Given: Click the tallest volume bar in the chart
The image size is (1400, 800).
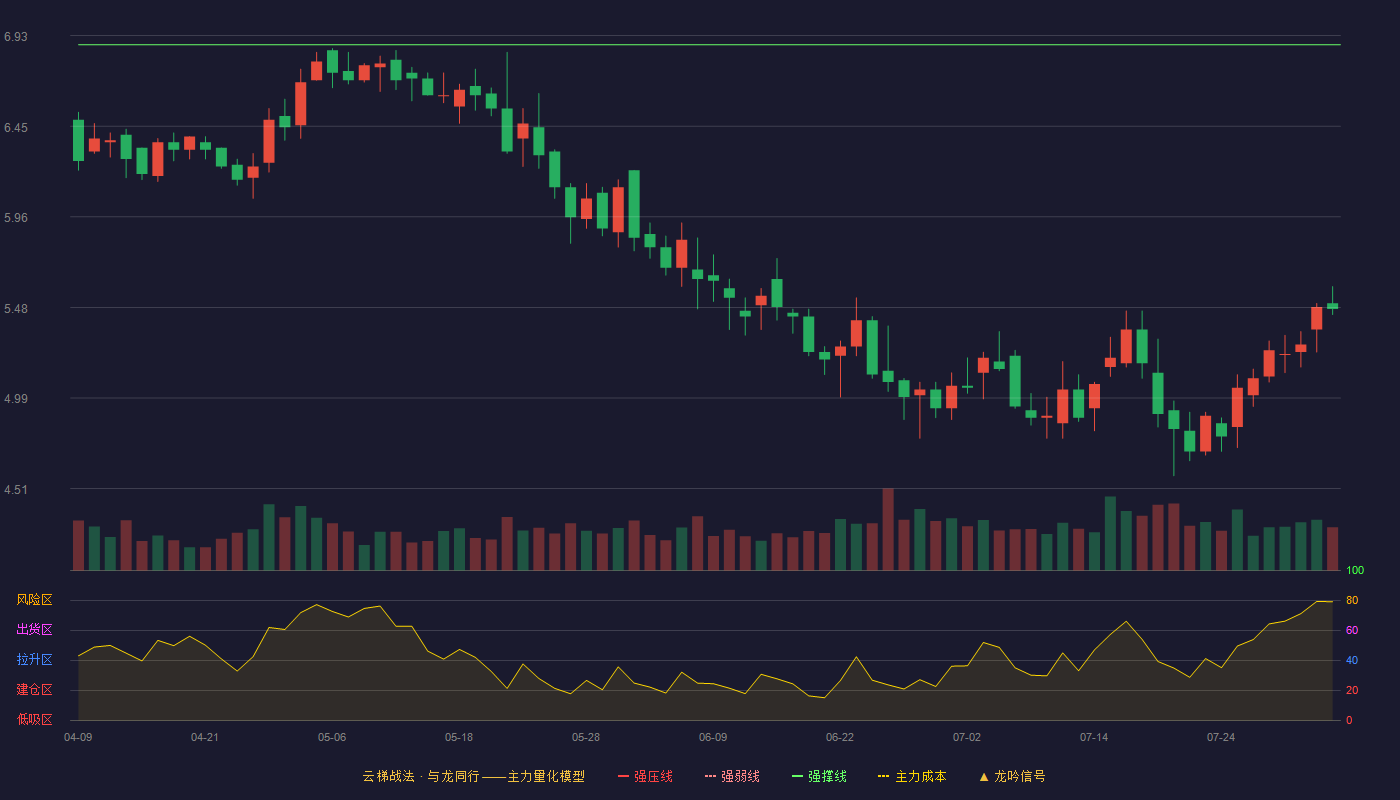Looking at the screenshot, I should click(x=888, y=529).
